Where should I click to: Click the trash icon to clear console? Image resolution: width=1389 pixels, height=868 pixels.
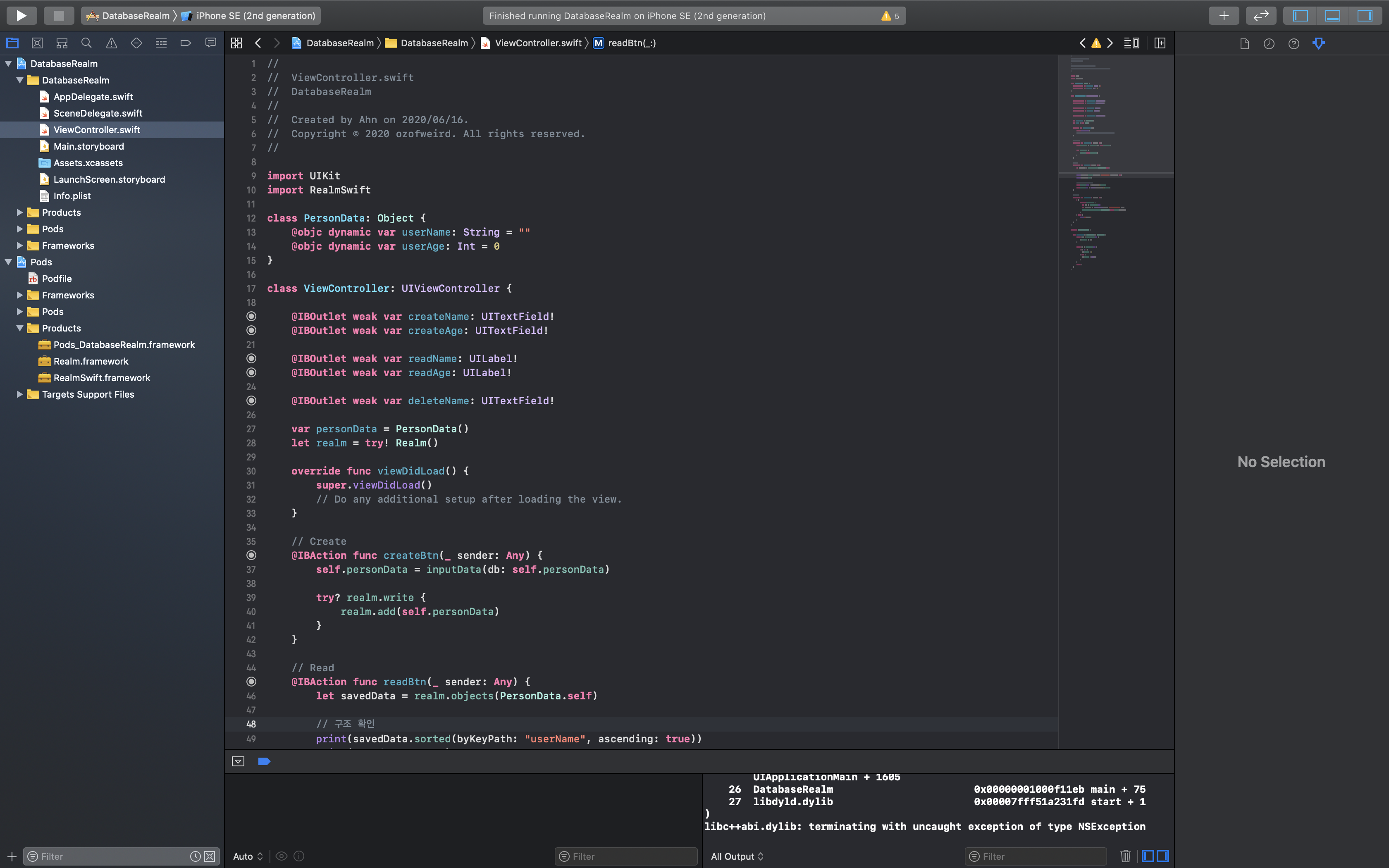(x=1125, y=856)
